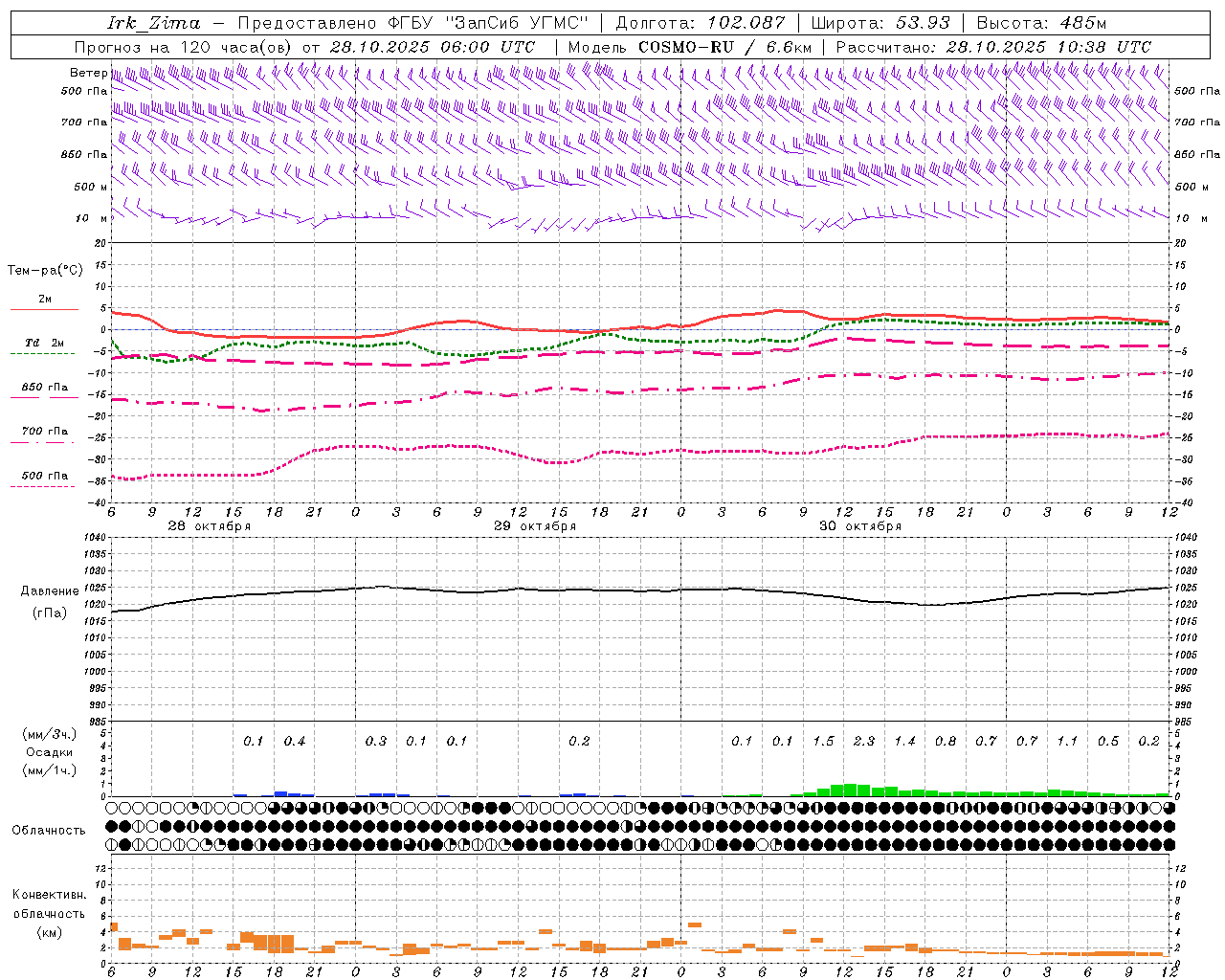Screen dimensions: 1225x980
Task: Click the precipitation value 0.3
Action: pyautogui.click(x=375, y=741)
